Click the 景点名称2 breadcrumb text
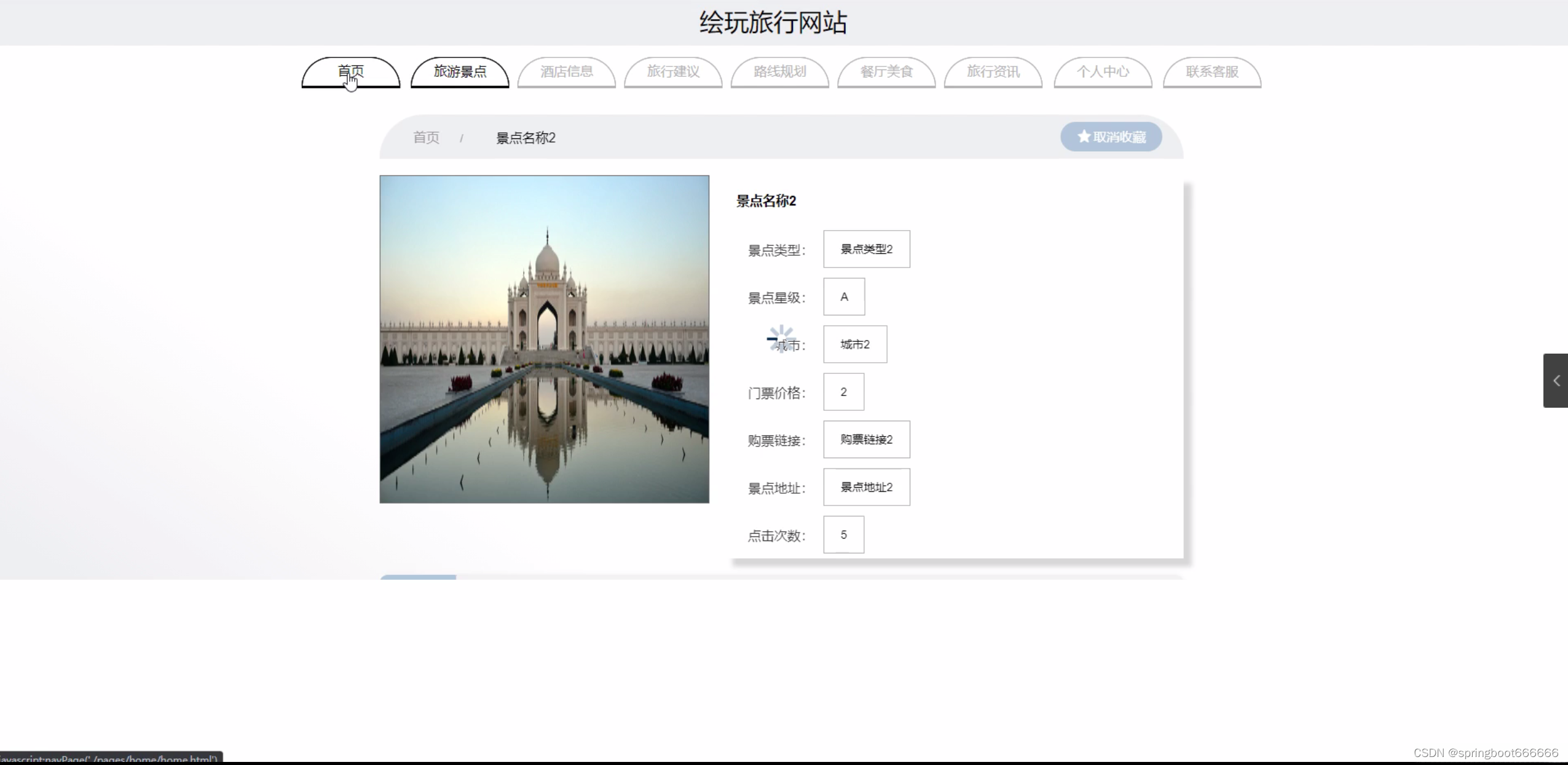The width and height of the screenshot is (1568, 765). tap(526, 138)
